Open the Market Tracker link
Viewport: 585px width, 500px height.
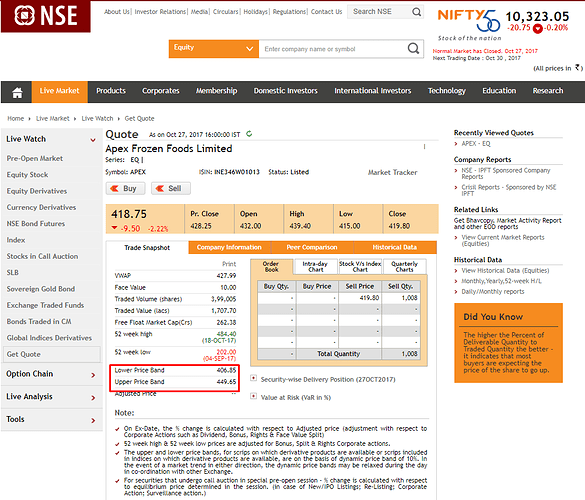(x=392, y=172)
